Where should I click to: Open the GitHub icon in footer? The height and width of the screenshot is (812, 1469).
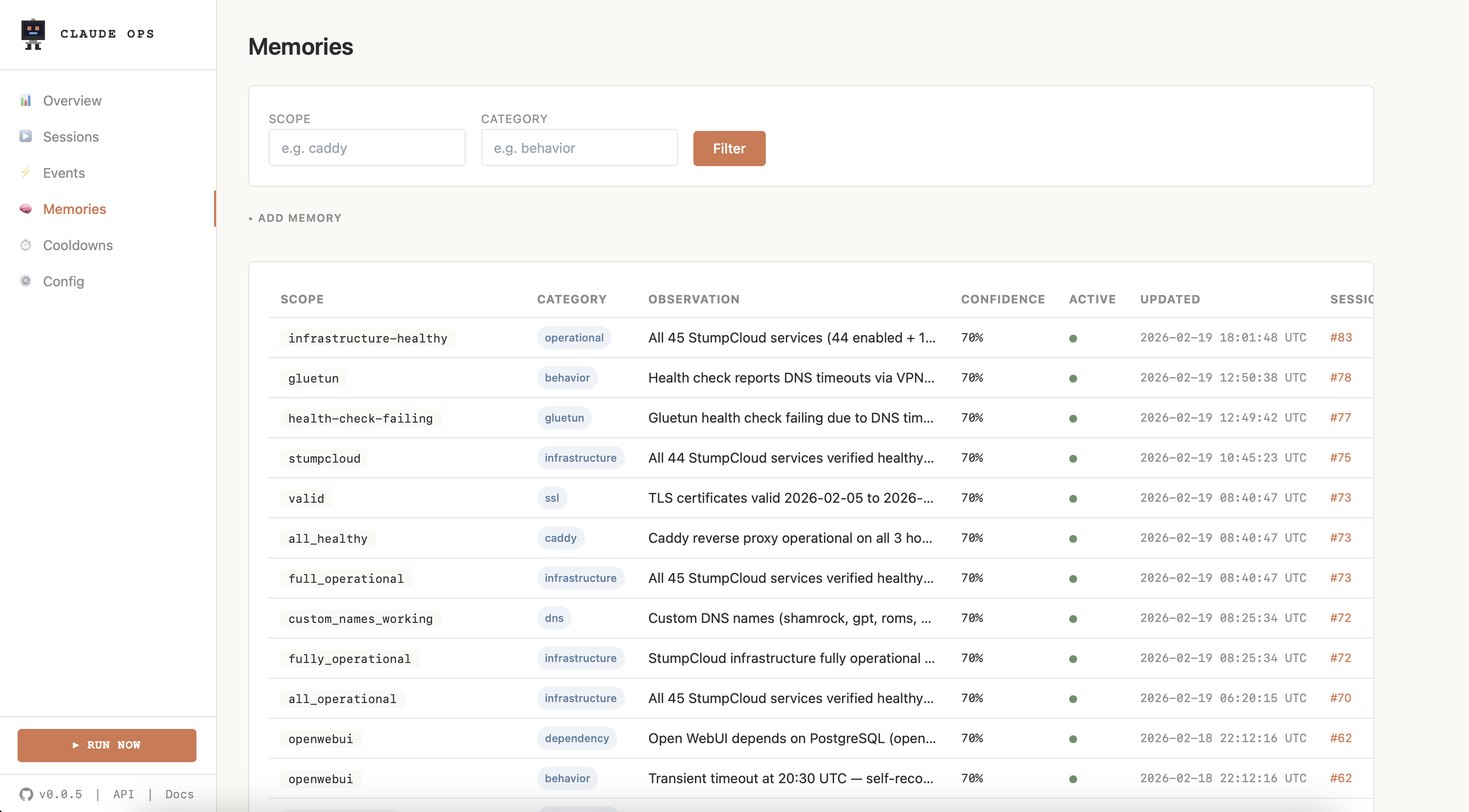coord(26,794)
